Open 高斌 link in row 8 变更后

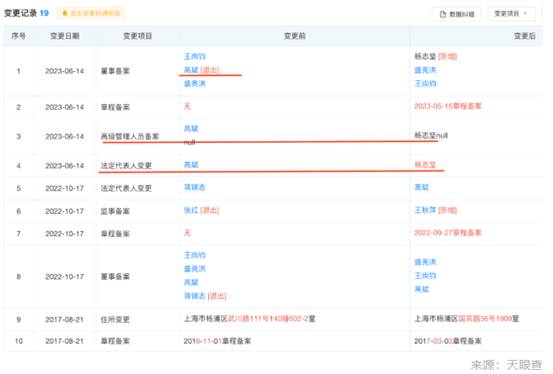(422, 289)
